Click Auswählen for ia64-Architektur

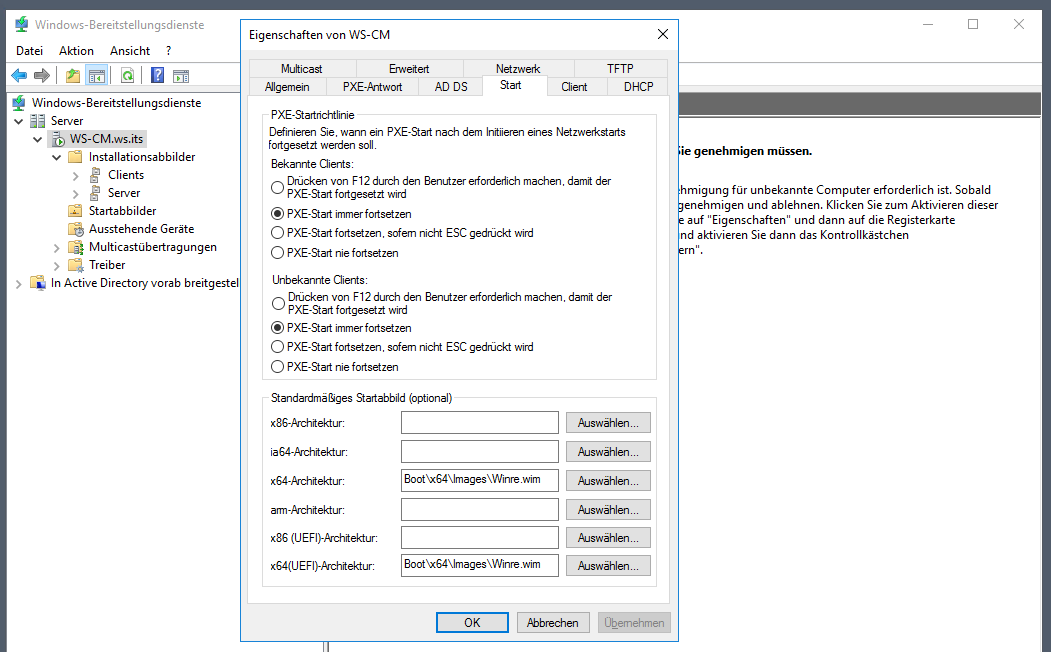608,452
